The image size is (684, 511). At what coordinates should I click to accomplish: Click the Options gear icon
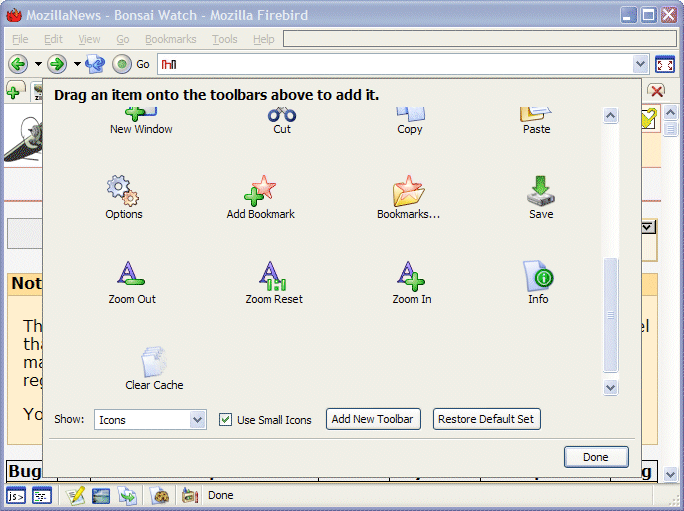(123, 190)
